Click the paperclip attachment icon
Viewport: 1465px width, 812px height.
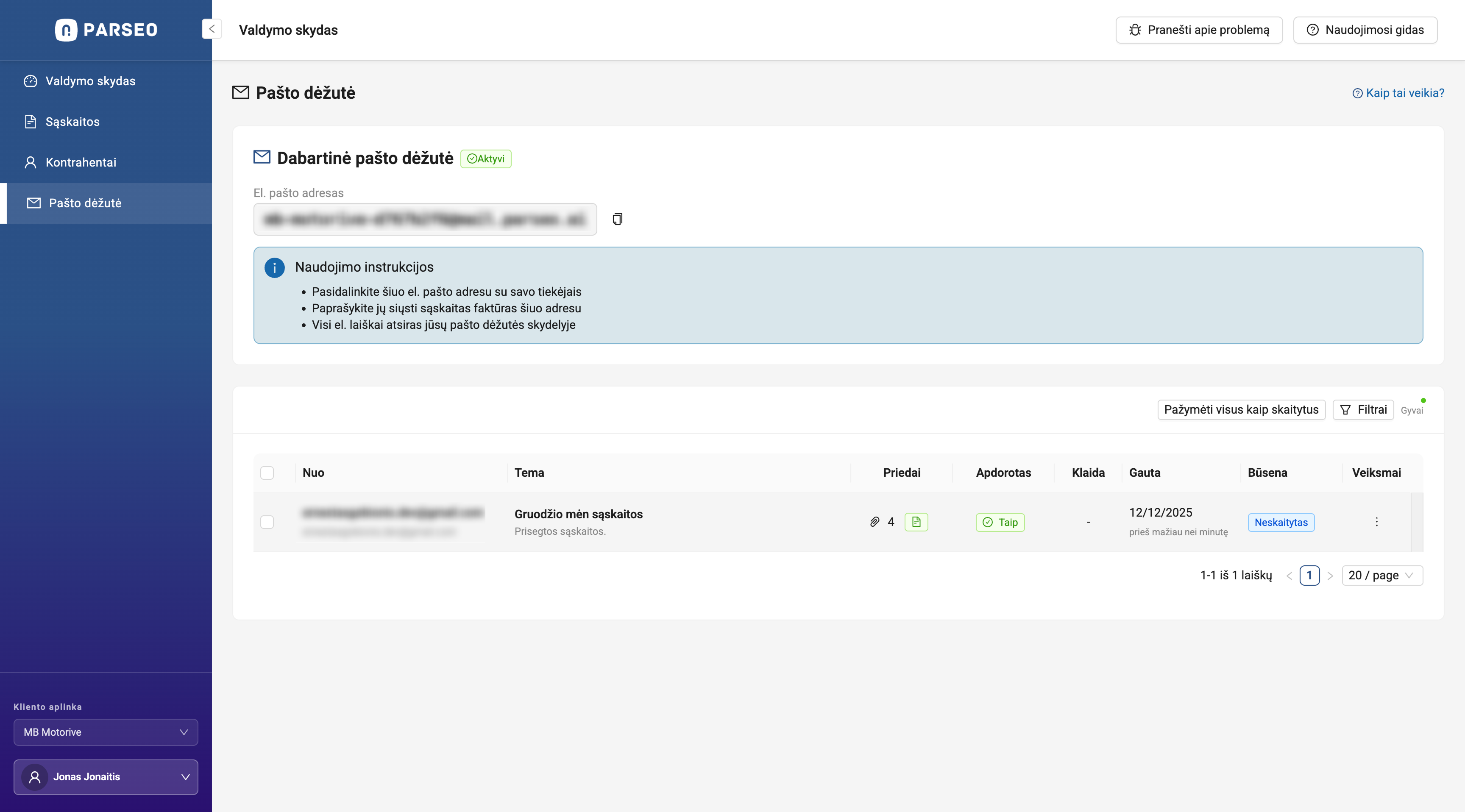click(875, 522)
